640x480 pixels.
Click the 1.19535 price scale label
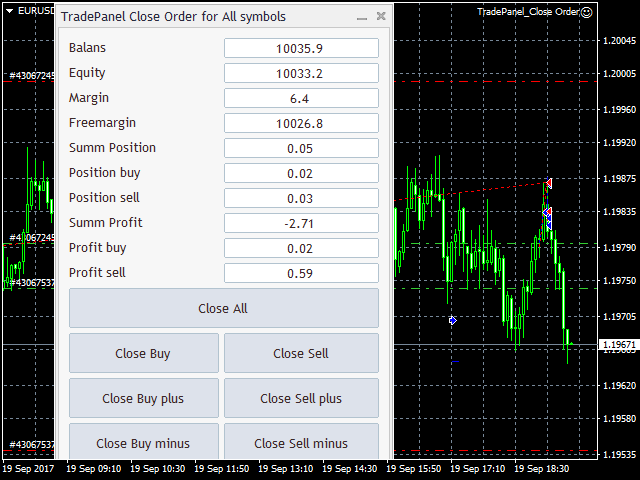(x=619, y=454)
